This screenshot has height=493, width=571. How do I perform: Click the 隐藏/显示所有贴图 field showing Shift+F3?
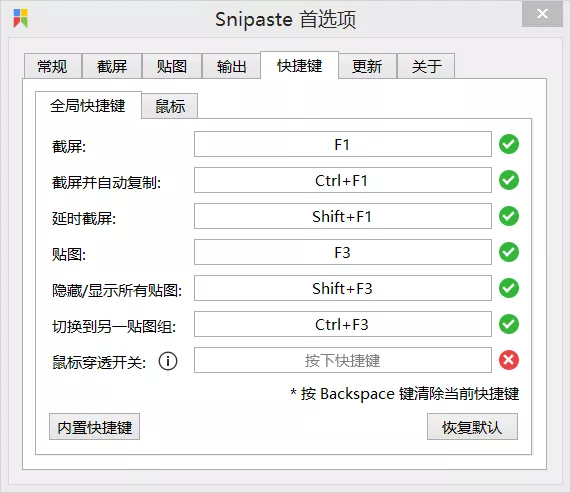(x=343, y=288)
